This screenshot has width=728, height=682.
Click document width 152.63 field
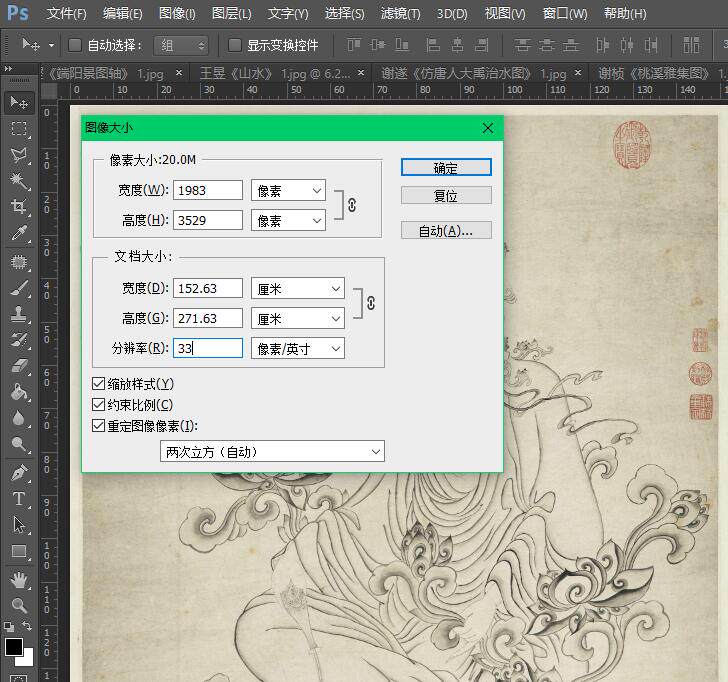coord(208,288)
